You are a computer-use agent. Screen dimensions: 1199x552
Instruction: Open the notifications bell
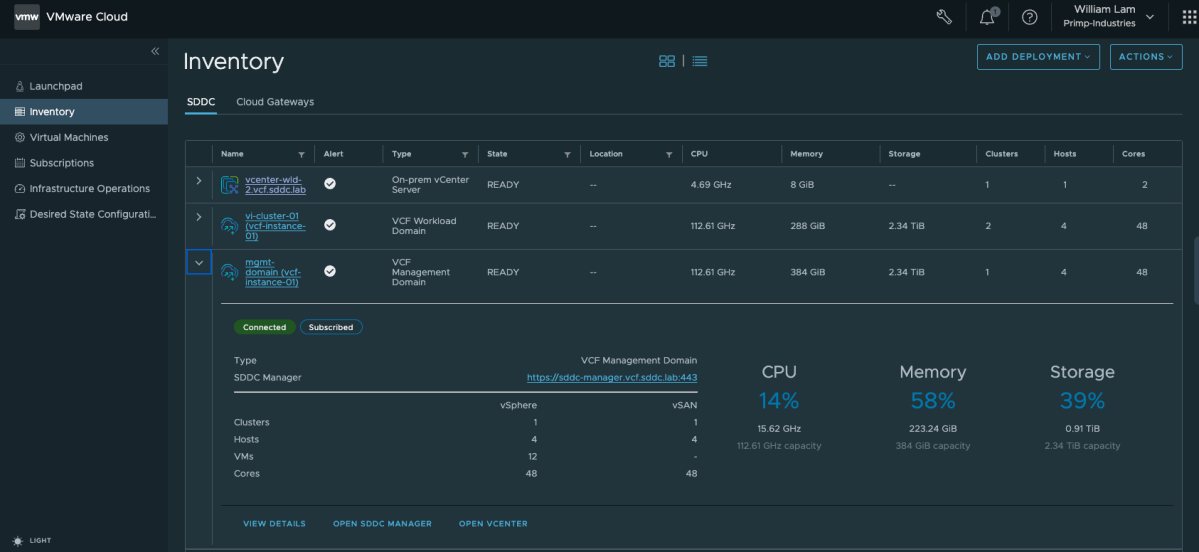pos(987,18)
